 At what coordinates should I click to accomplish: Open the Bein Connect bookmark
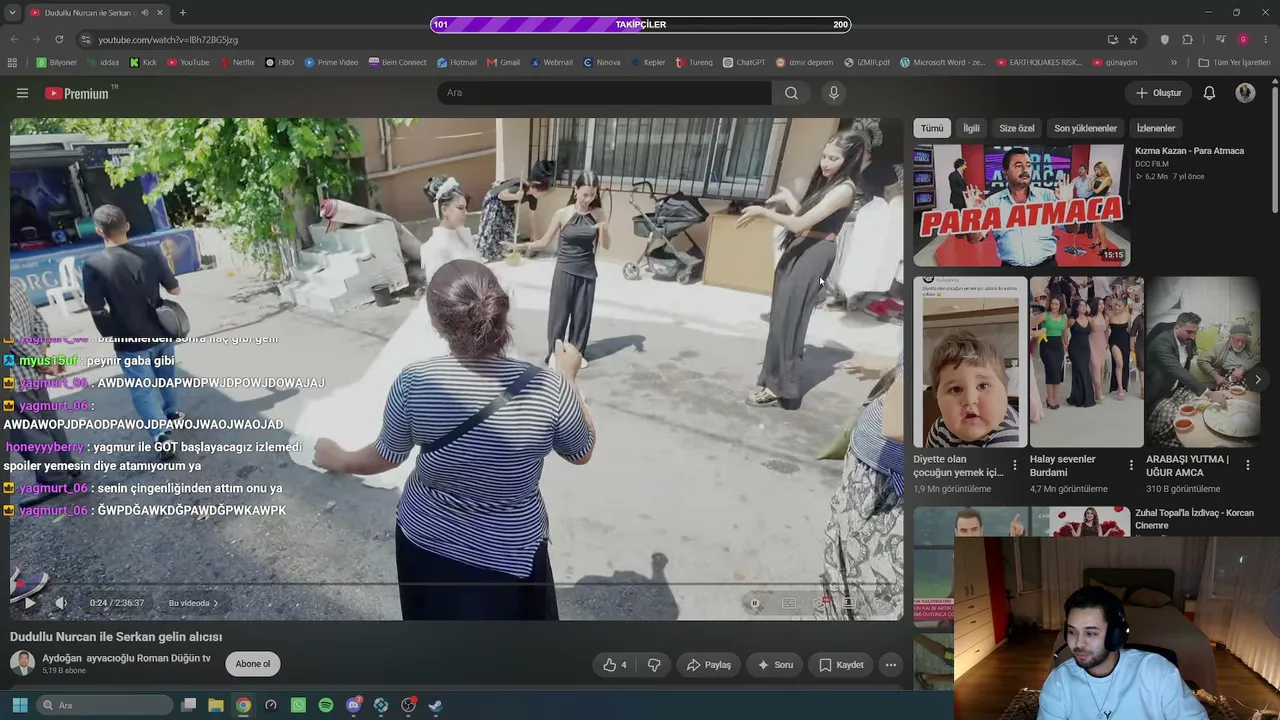pyautogui.click(x=397, y=62)
